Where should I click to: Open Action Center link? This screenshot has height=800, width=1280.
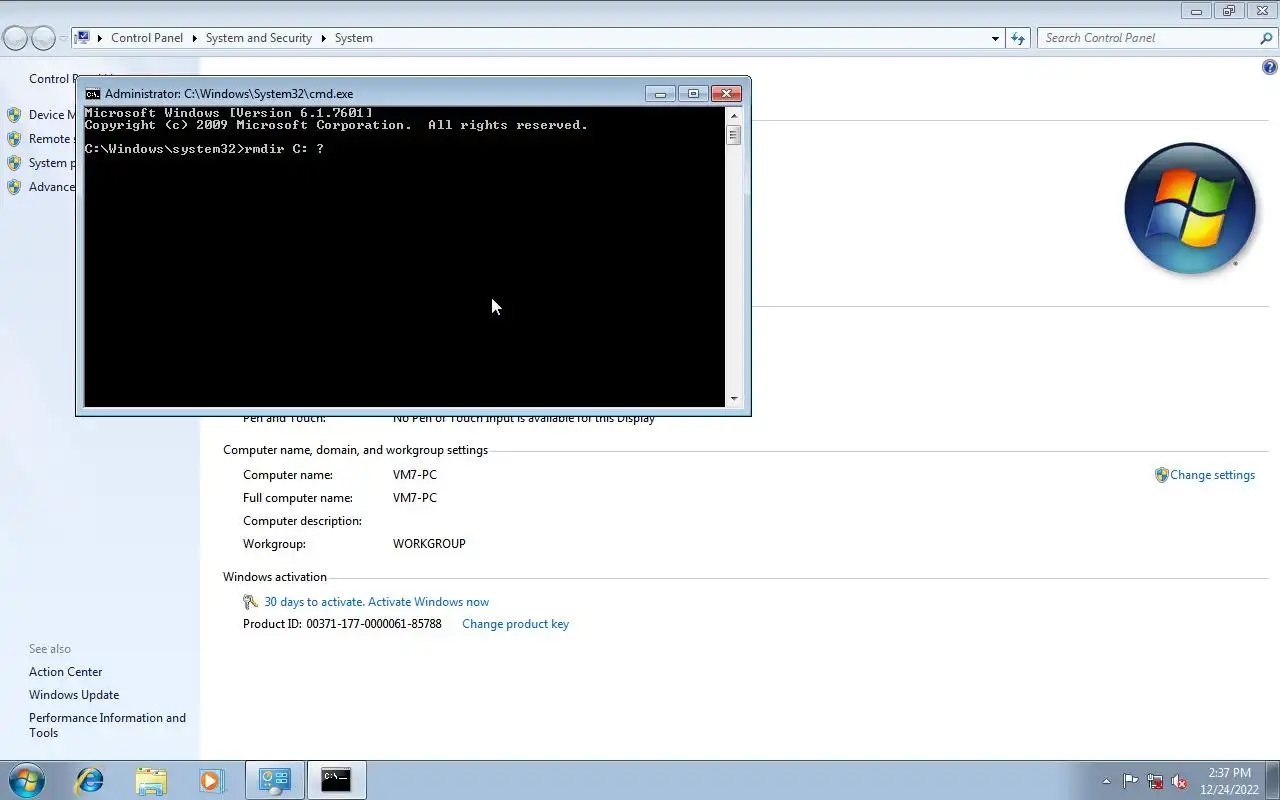pos(65,672)
